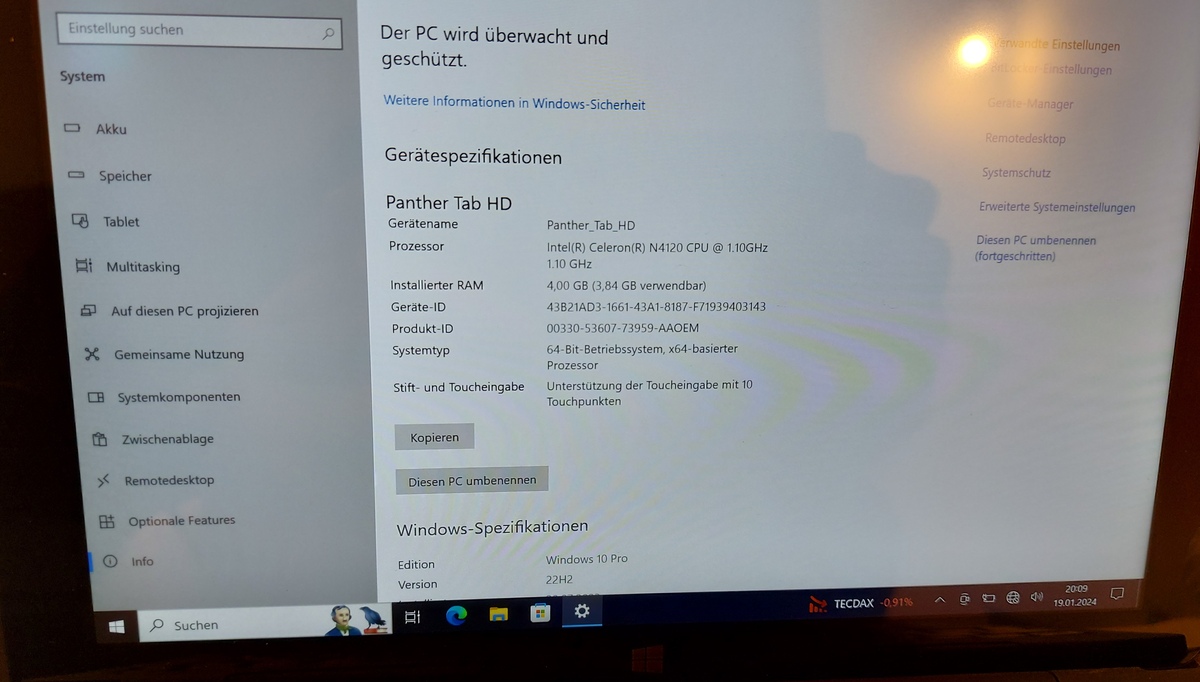Click the 64-Bit-Betriebssystem system type text
The height and width of the screenshot is (682, 1200).
point(642,357)
